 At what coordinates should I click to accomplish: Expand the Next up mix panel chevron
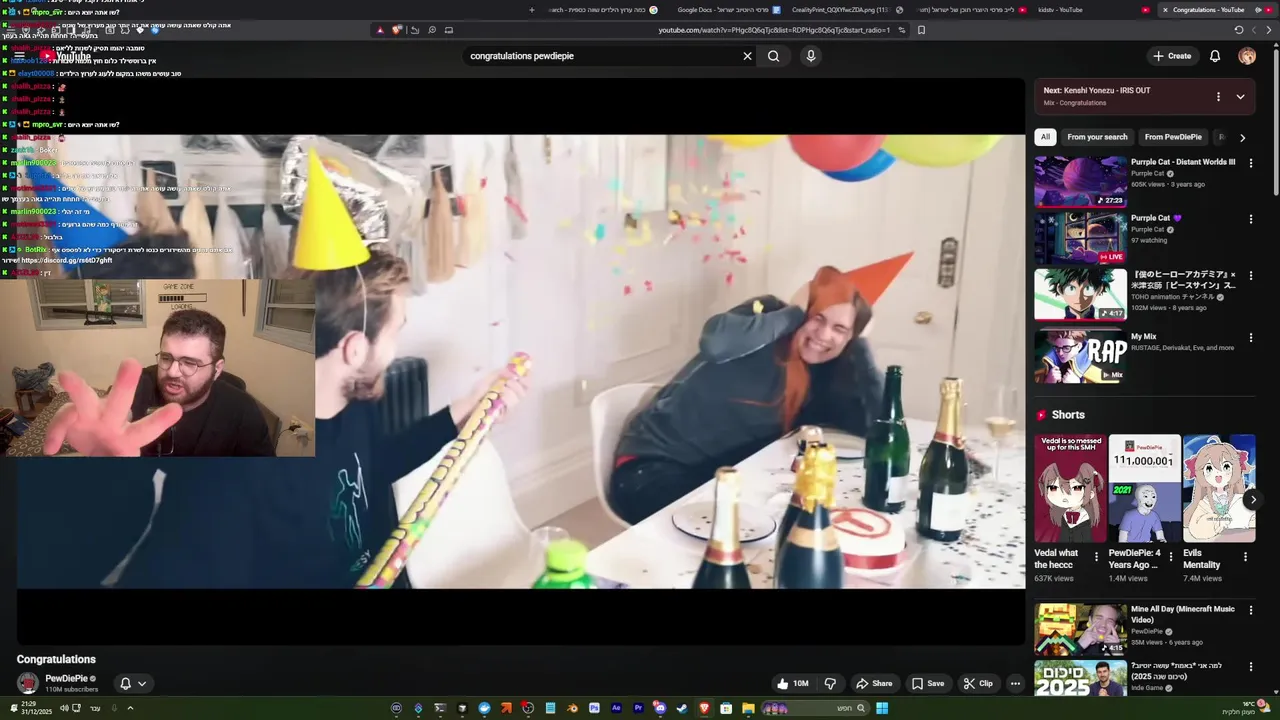(x=1241, y=97)
